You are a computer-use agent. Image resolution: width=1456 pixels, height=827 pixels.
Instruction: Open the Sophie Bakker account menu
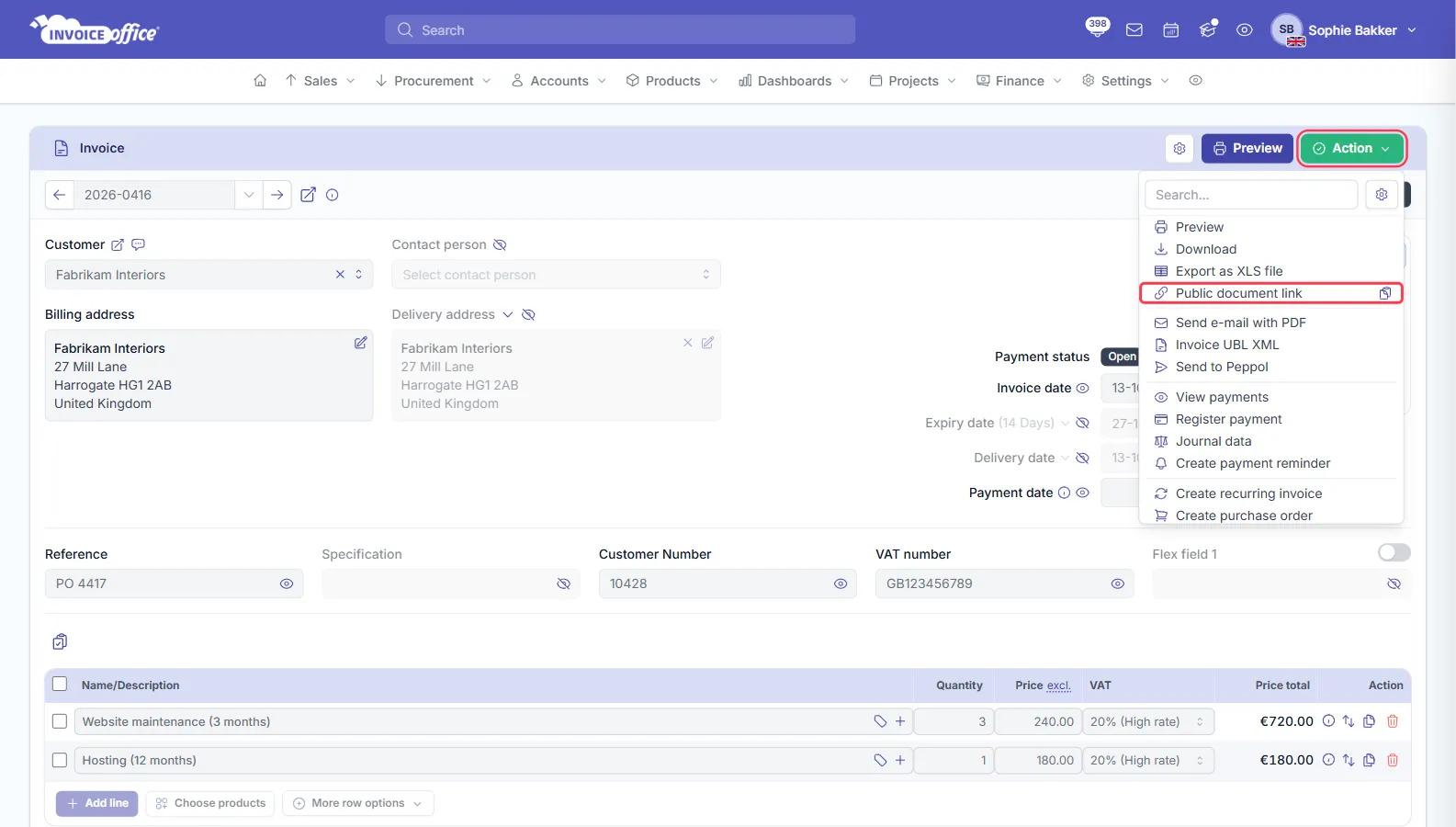tap(1344, 30)
